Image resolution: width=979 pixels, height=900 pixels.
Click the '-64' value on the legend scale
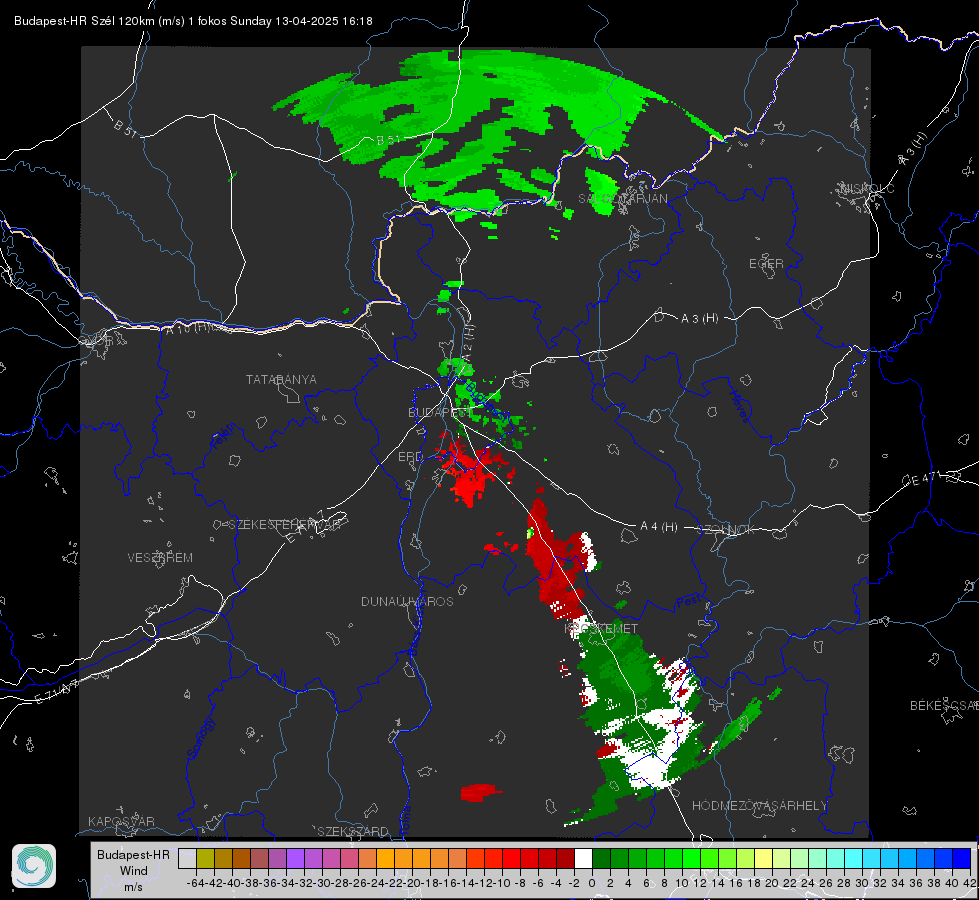pos(196,883)
